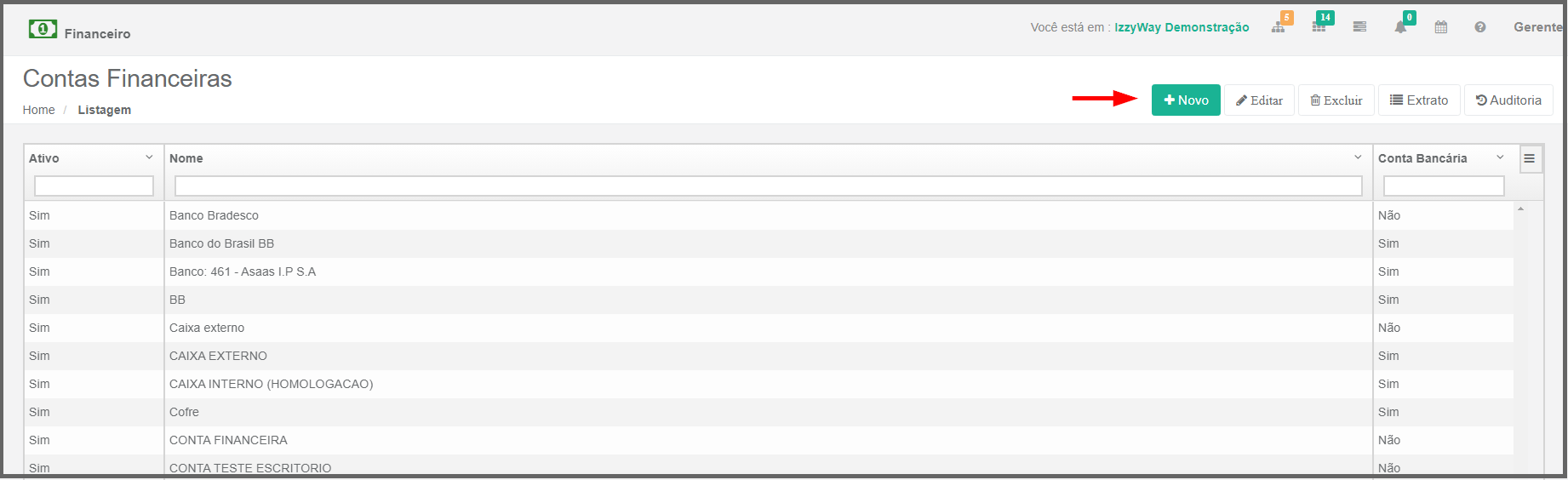Open the Auditoria button
The image size is (1568, 480).
(1508, 100)
